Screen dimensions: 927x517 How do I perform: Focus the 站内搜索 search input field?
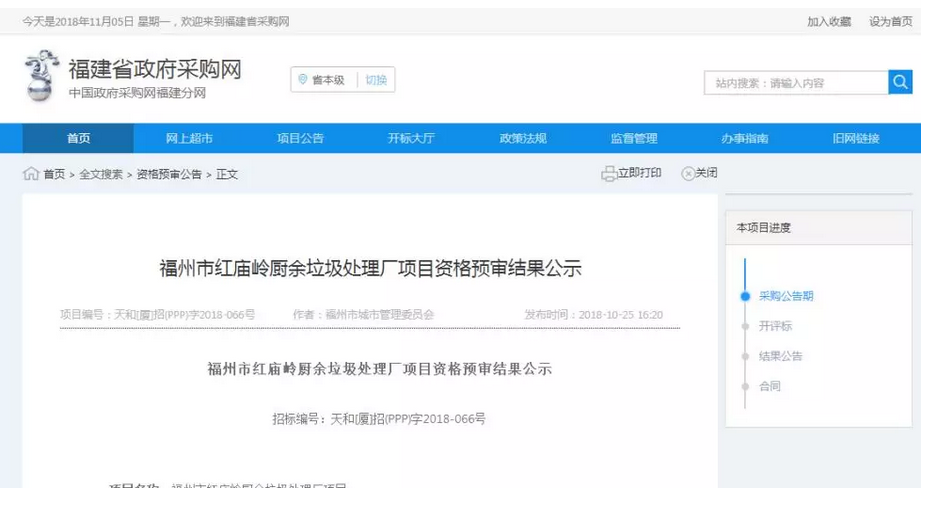795,83
